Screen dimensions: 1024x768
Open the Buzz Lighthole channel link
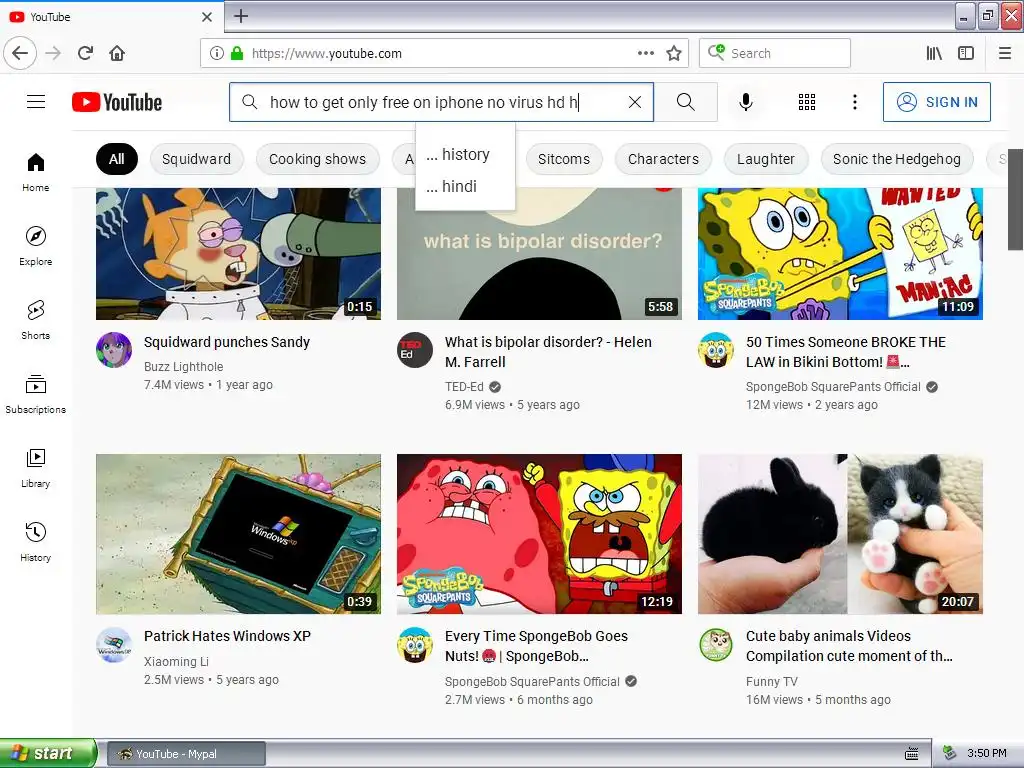pos(184,367)
